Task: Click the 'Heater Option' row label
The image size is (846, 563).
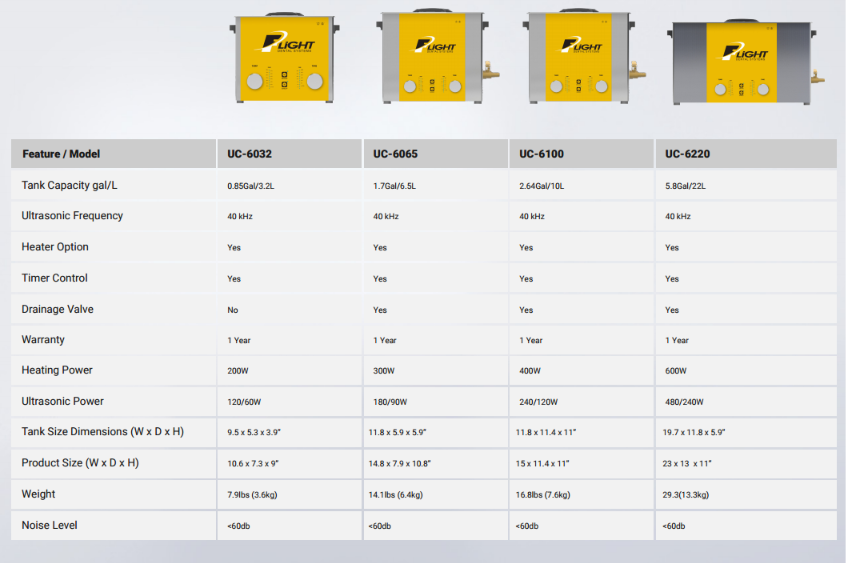Action: (x=55, y=247)
